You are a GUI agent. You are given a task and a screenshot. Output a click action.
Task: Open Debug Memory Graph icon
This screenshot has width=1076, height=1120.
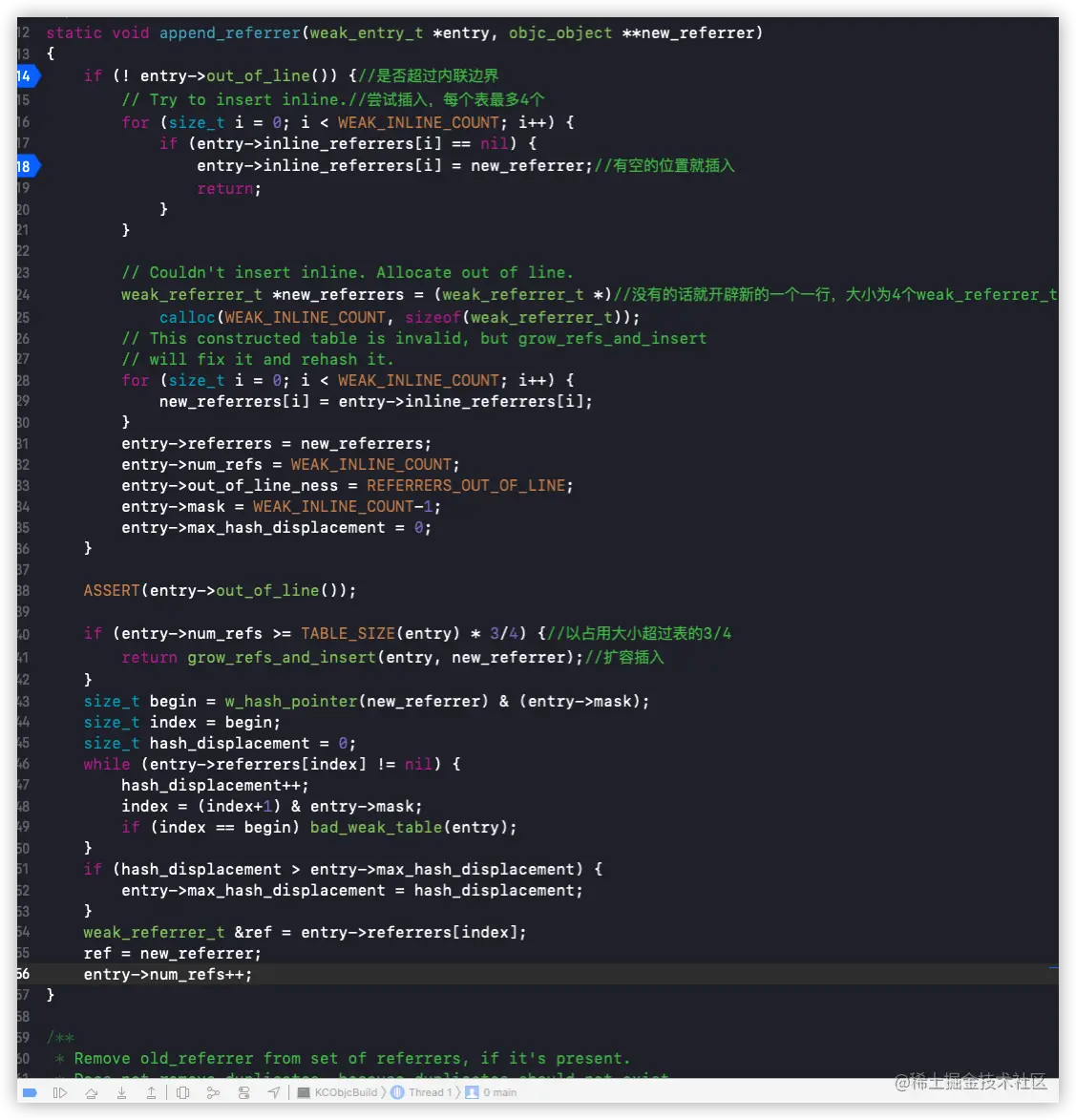click(213, 1092)
